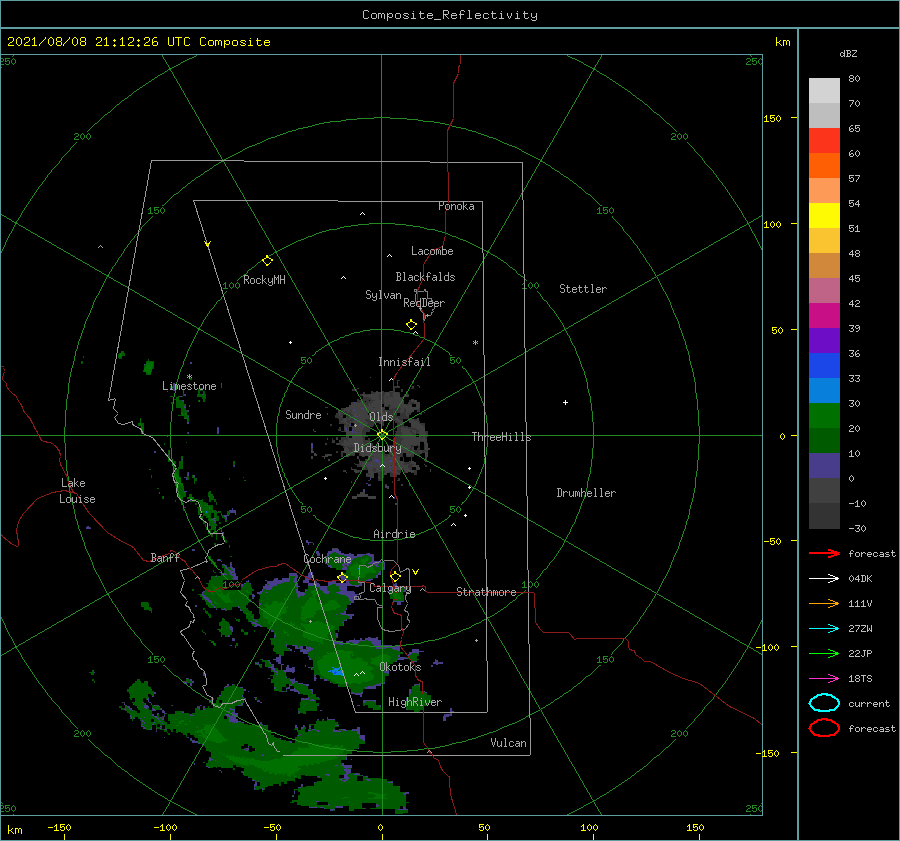Screen dimensions: 900x841
Task: Click the -100 tick on bottom axis
Action: click(x=165, y=828)
